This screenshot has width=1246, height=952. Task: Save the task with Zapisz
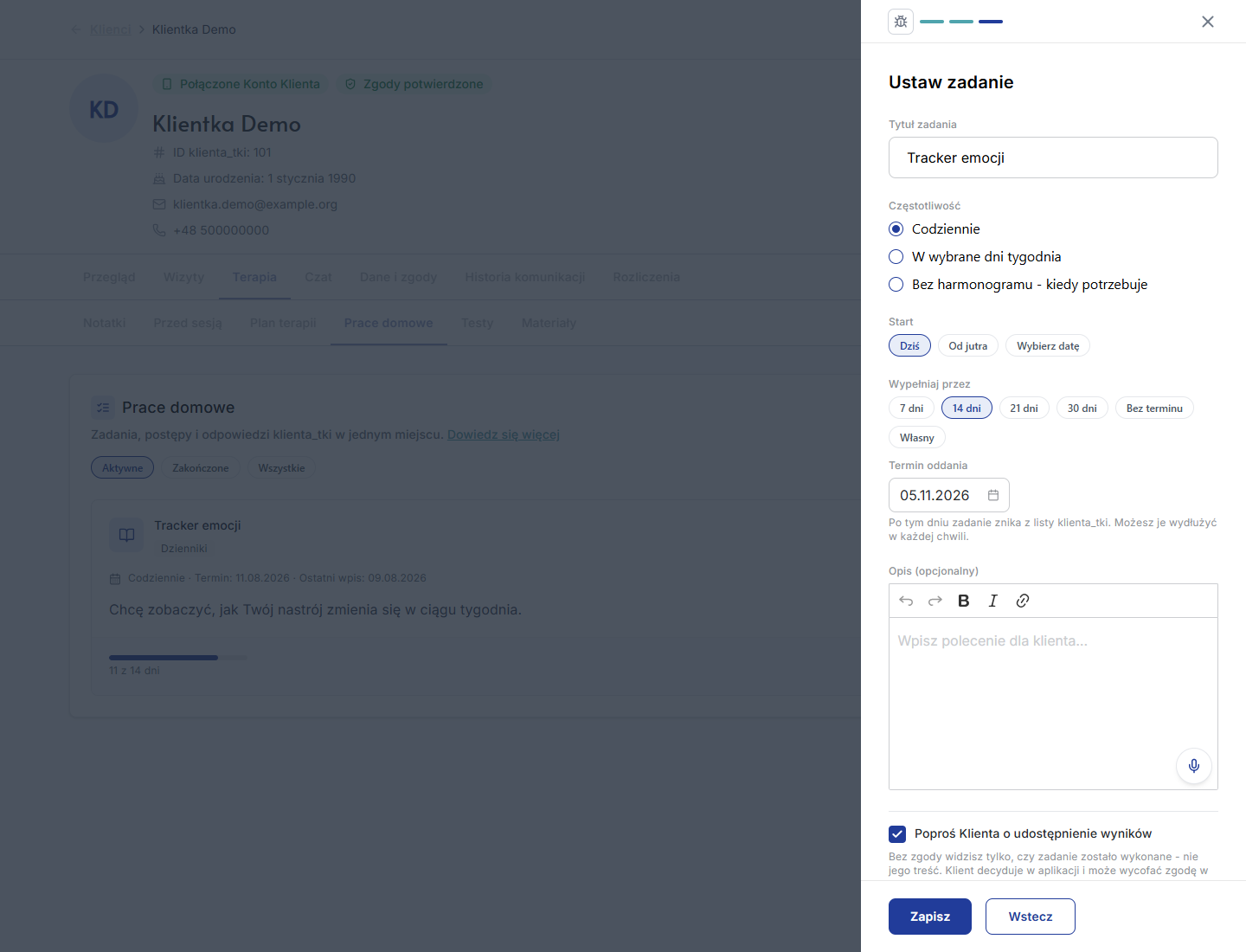930,917
